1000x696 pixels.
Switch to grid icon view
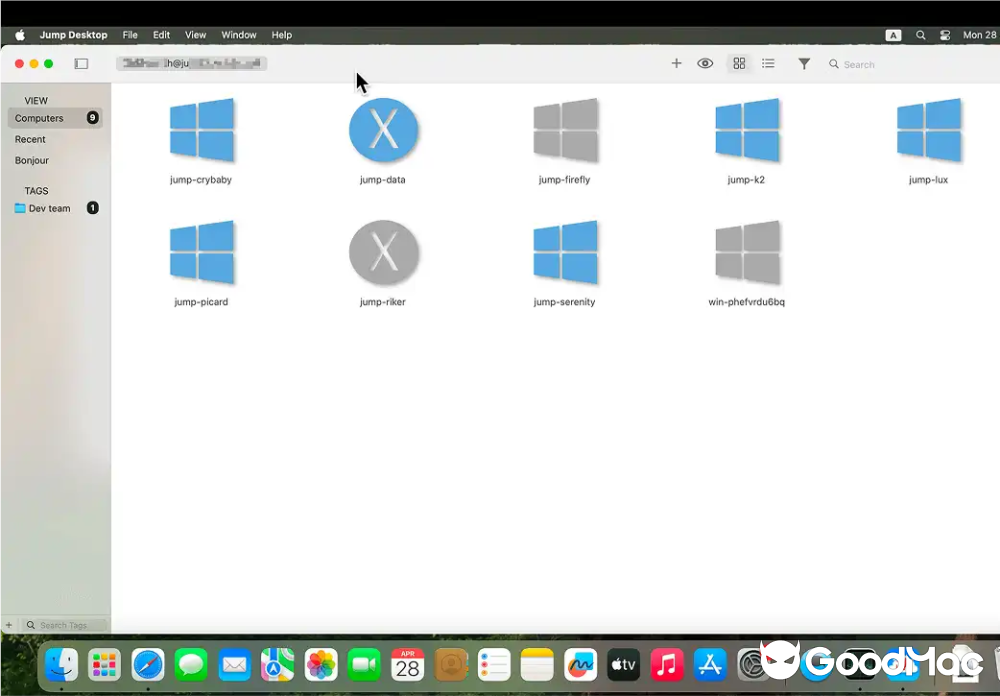click(739, 63)
